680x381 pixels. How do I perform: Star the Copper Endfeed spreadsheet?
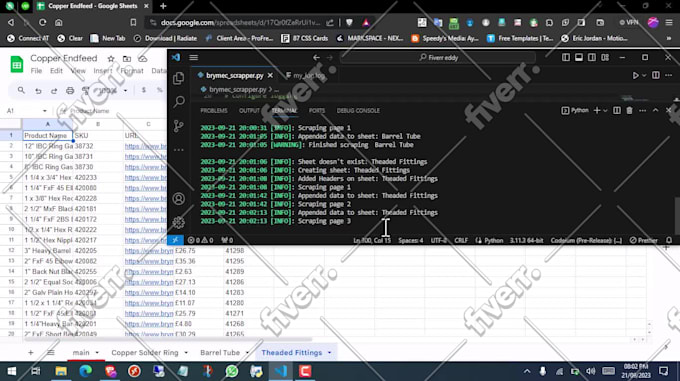111,59
